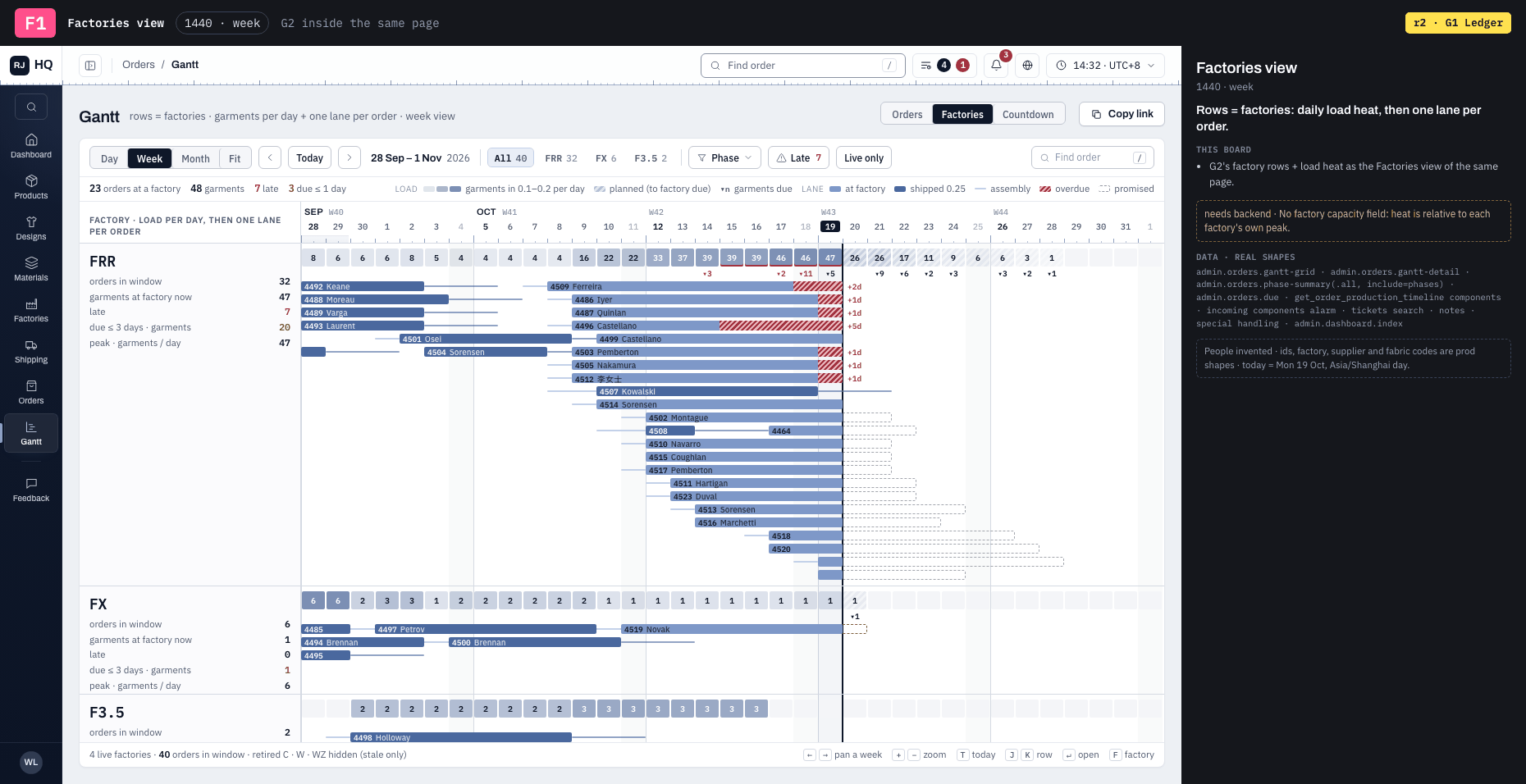The image size is (1526, 784).
Task: Click the toolbar Find order field
Action: tap(1092, 157)
